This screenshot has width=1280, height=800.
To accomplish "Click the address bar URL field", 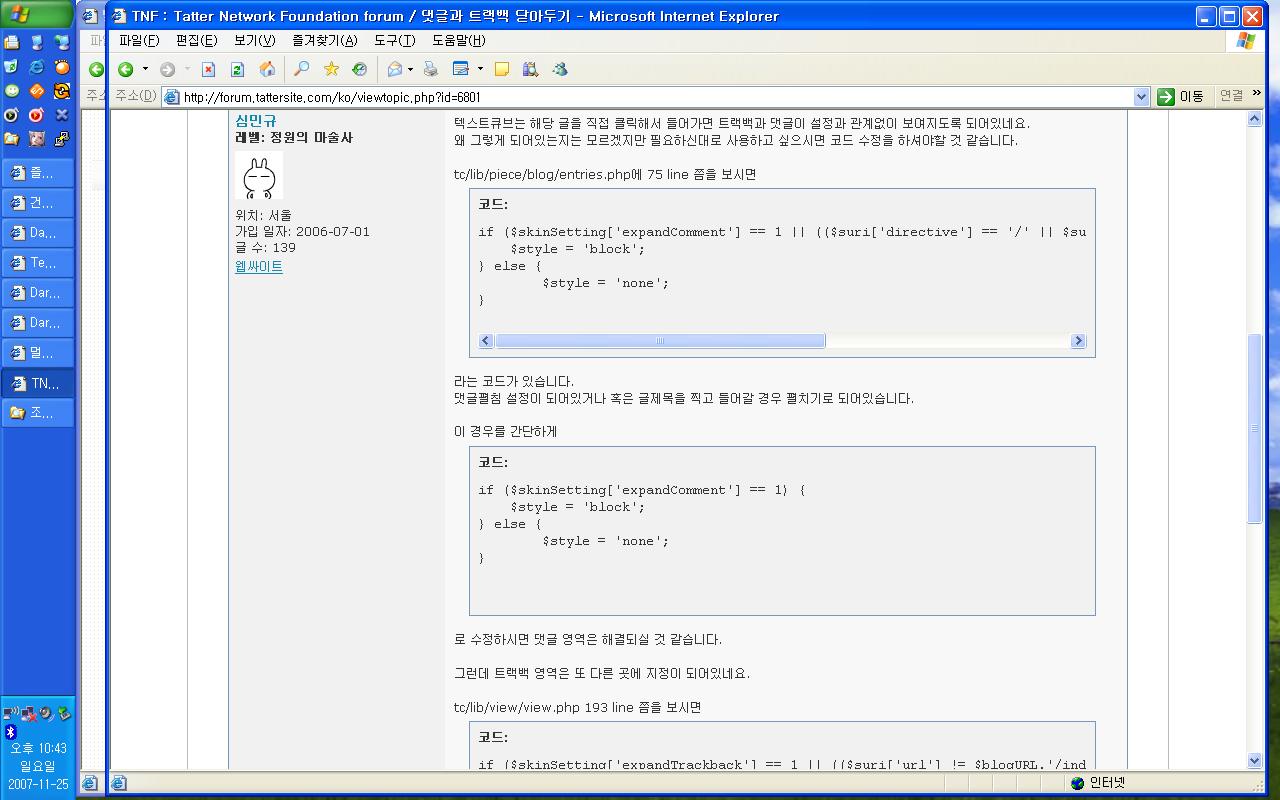I will 650,97.
